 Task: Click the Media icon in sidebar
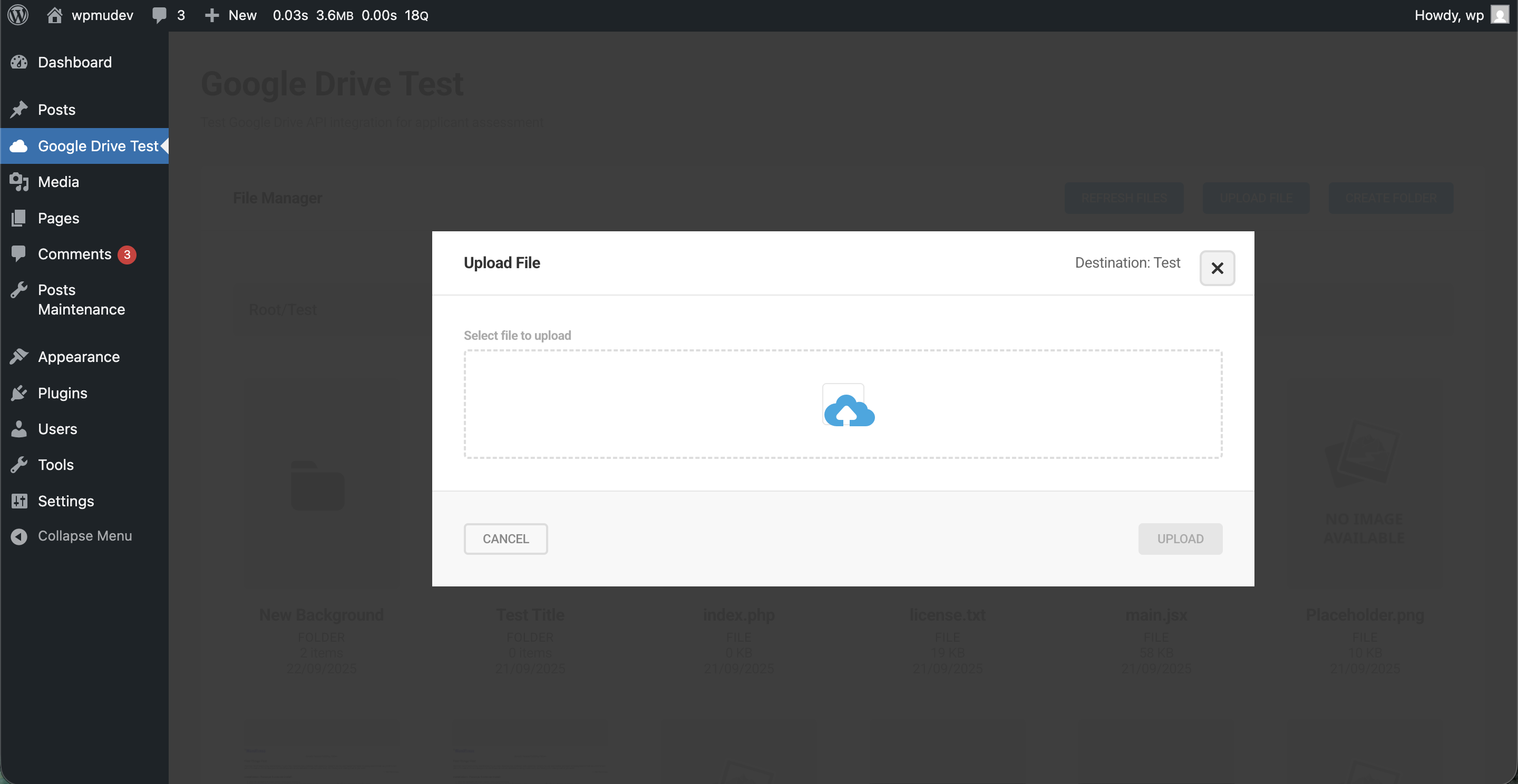tap(19, 181)
